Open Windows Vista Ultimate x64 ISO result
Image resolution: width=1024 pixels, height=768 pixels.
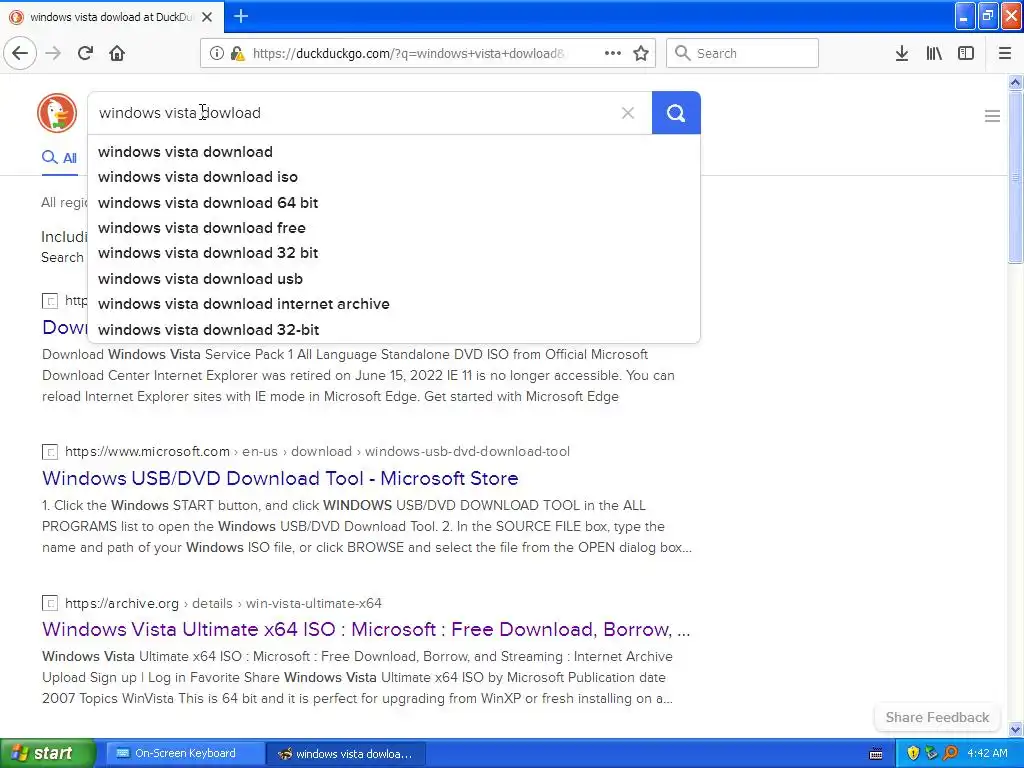tap(366, 629)
